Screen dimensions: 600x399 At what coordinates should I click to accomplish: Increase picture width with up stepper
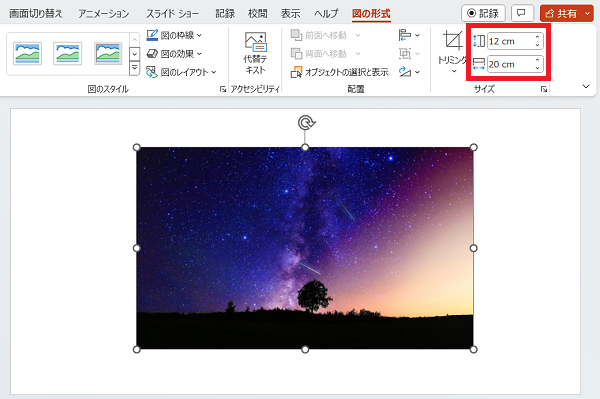[537, 60]
